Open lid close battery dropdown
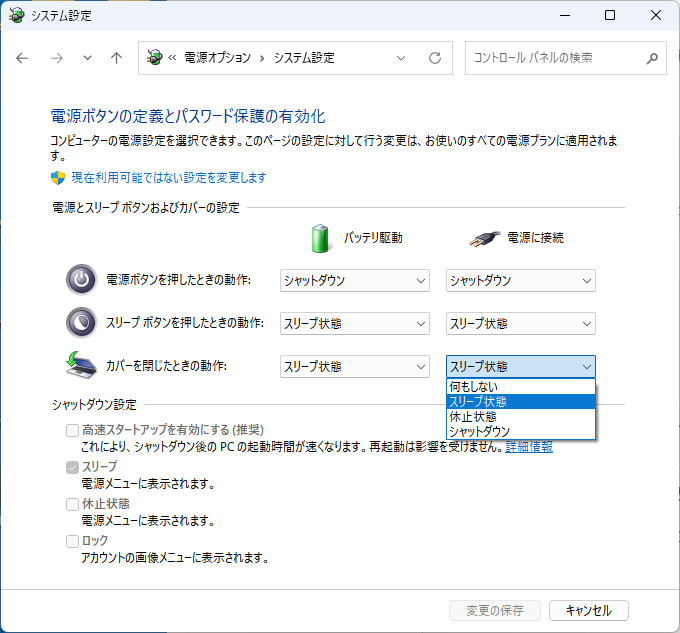The width and height of the screenshot is (680, 633). [355, 366]
